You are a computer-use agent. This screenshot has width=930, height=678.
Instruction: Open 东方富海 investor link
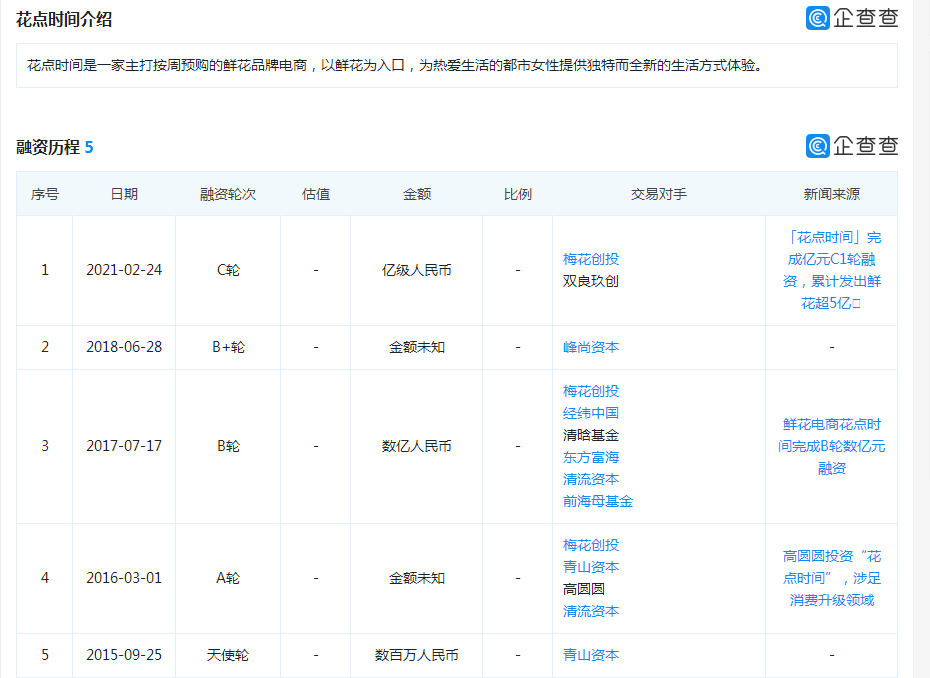591,457
